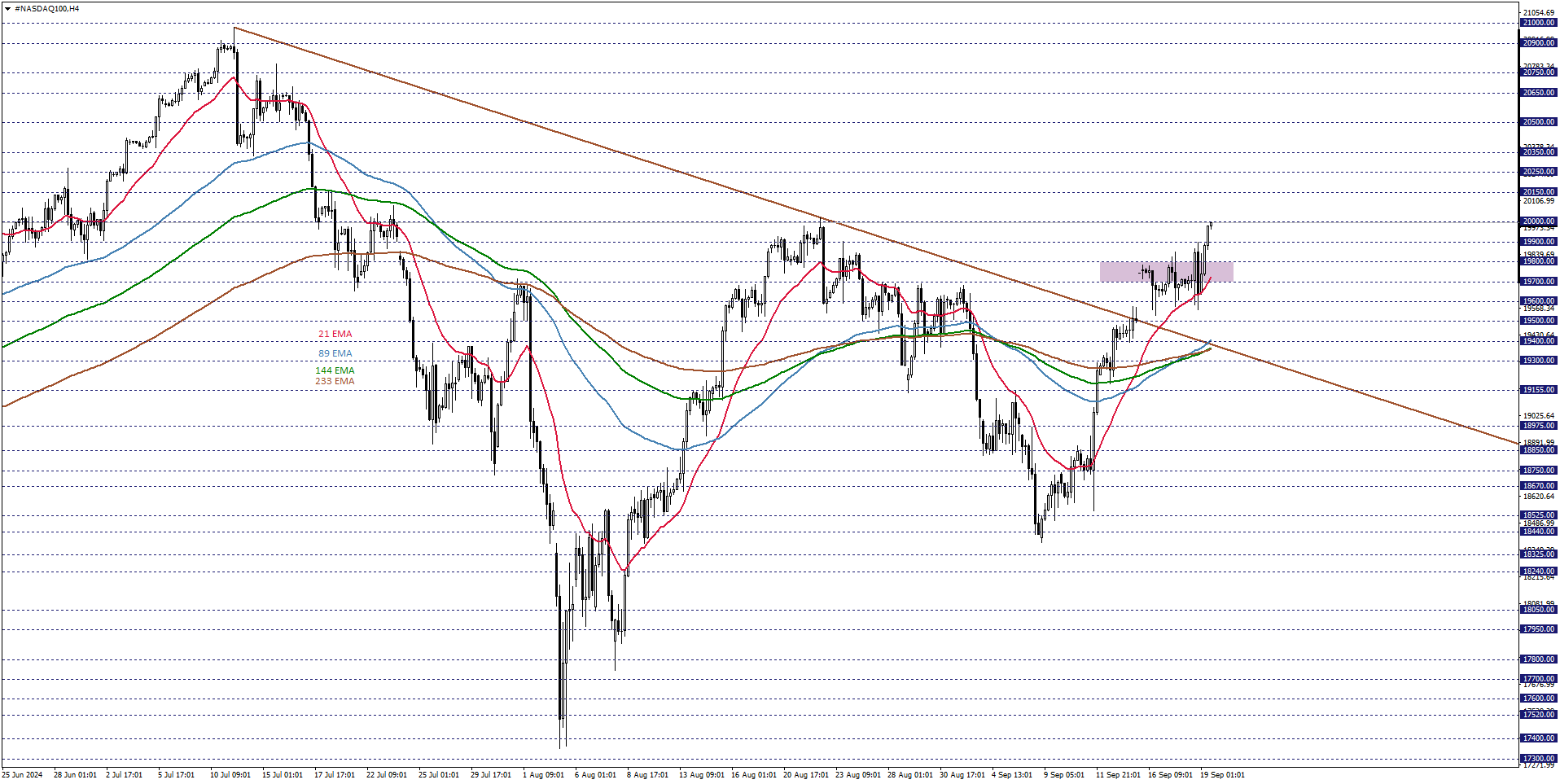Click the 19300.00 price level label
Screen dimensions: 1560x784
point(1539,361)
